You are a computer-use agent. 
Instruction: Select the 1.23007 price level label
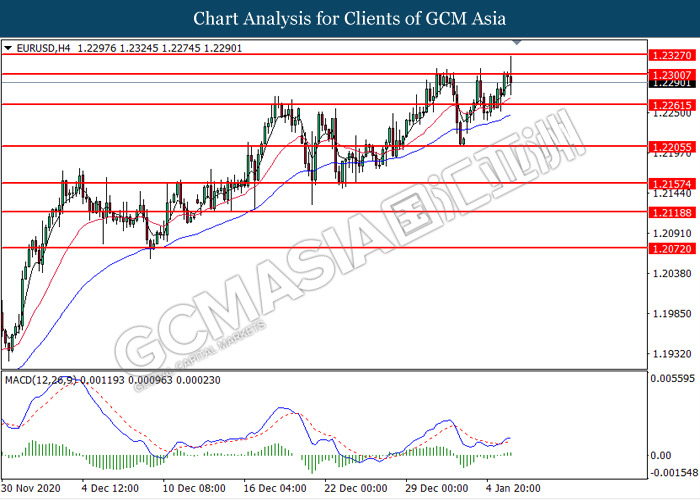pos(672,75)
